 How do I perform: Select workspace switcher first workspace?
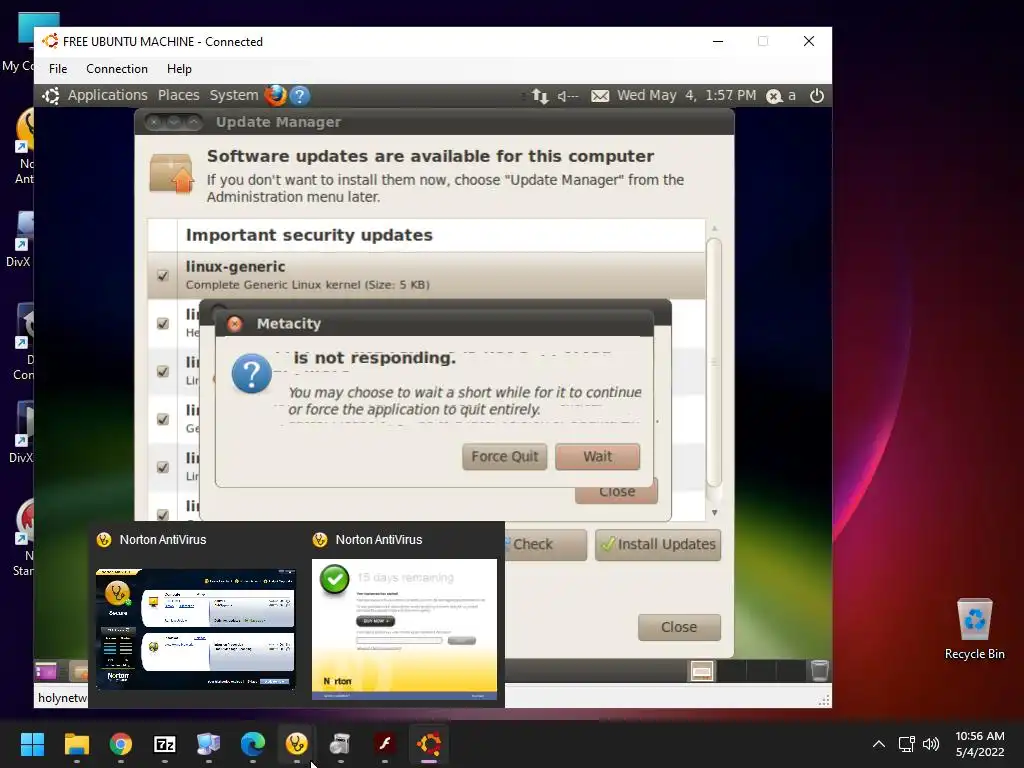click(x=702, y=671)
